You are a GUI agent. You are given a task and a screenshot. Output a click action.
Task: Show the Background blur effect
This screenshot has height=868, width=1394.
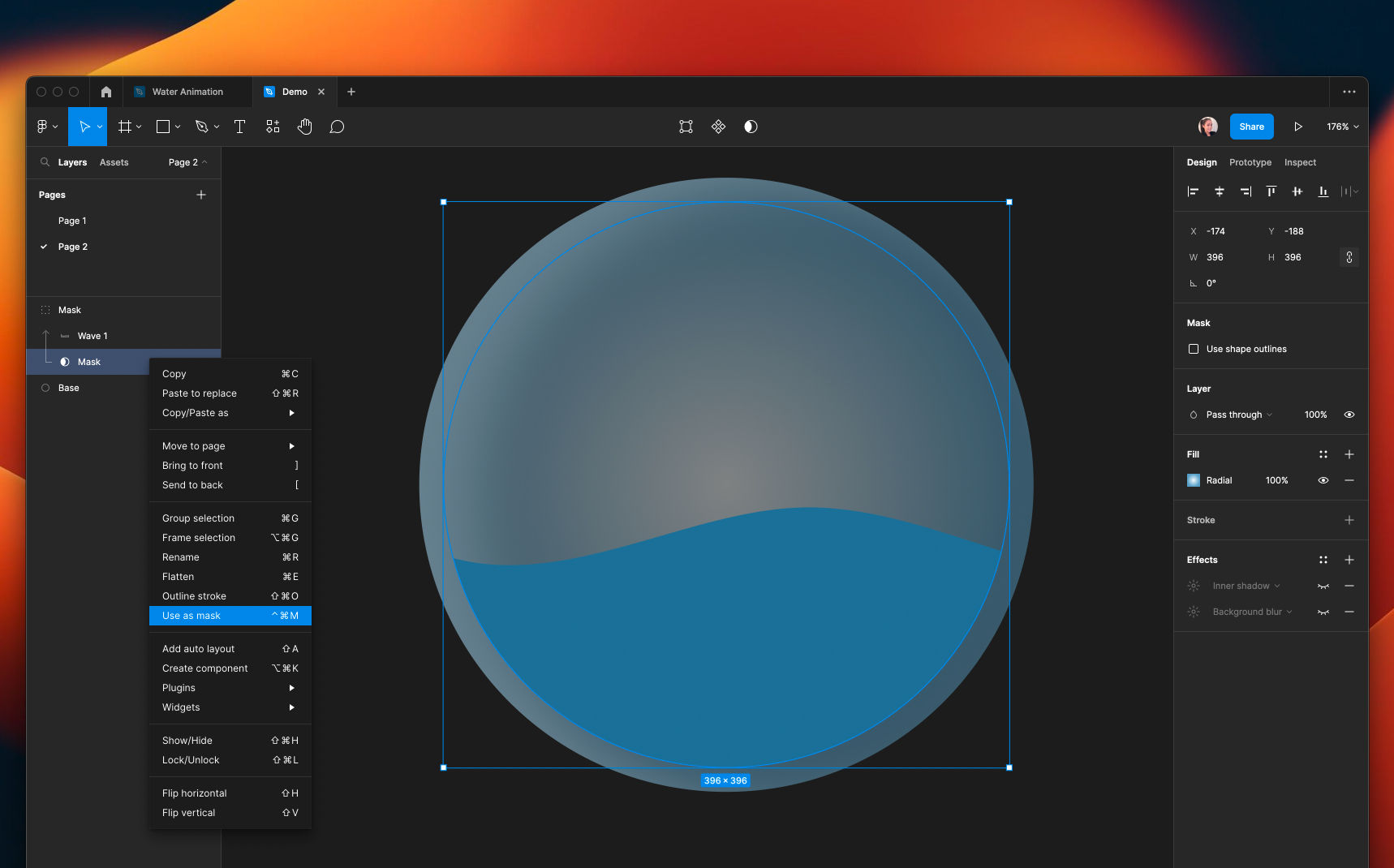tap(1323, 612)
